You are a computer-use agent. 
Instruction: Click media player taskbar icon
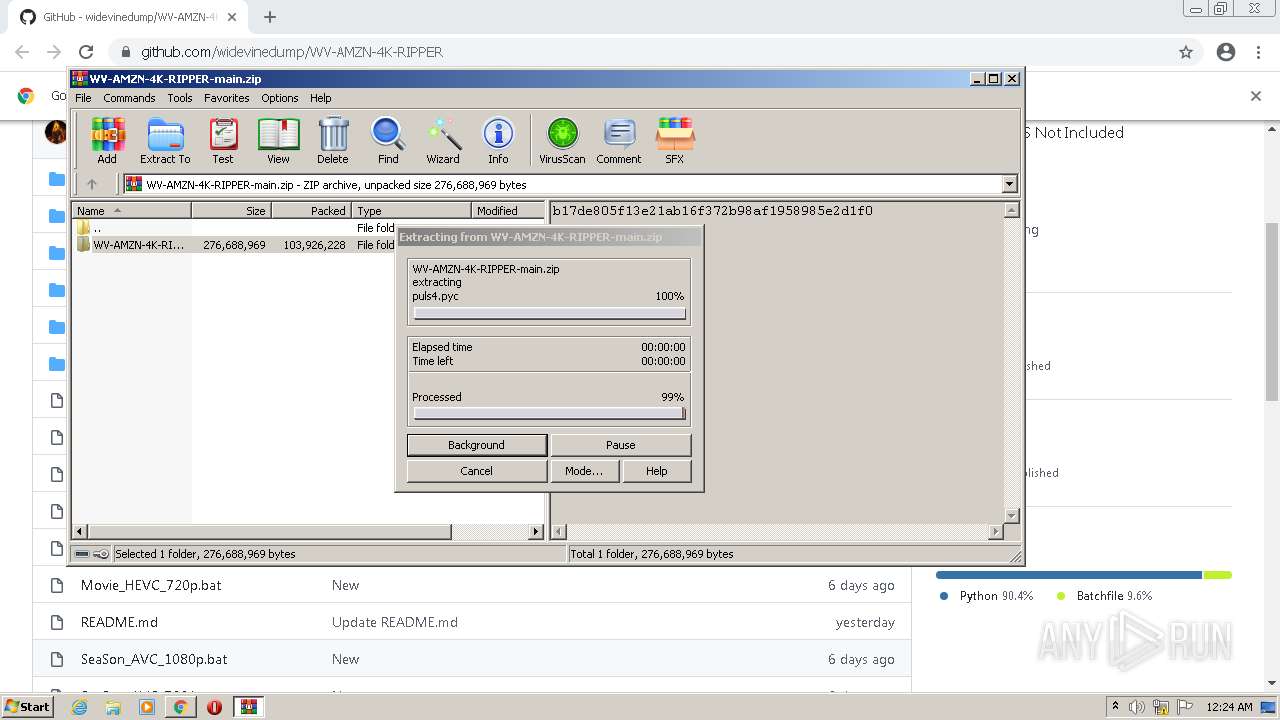147,707
